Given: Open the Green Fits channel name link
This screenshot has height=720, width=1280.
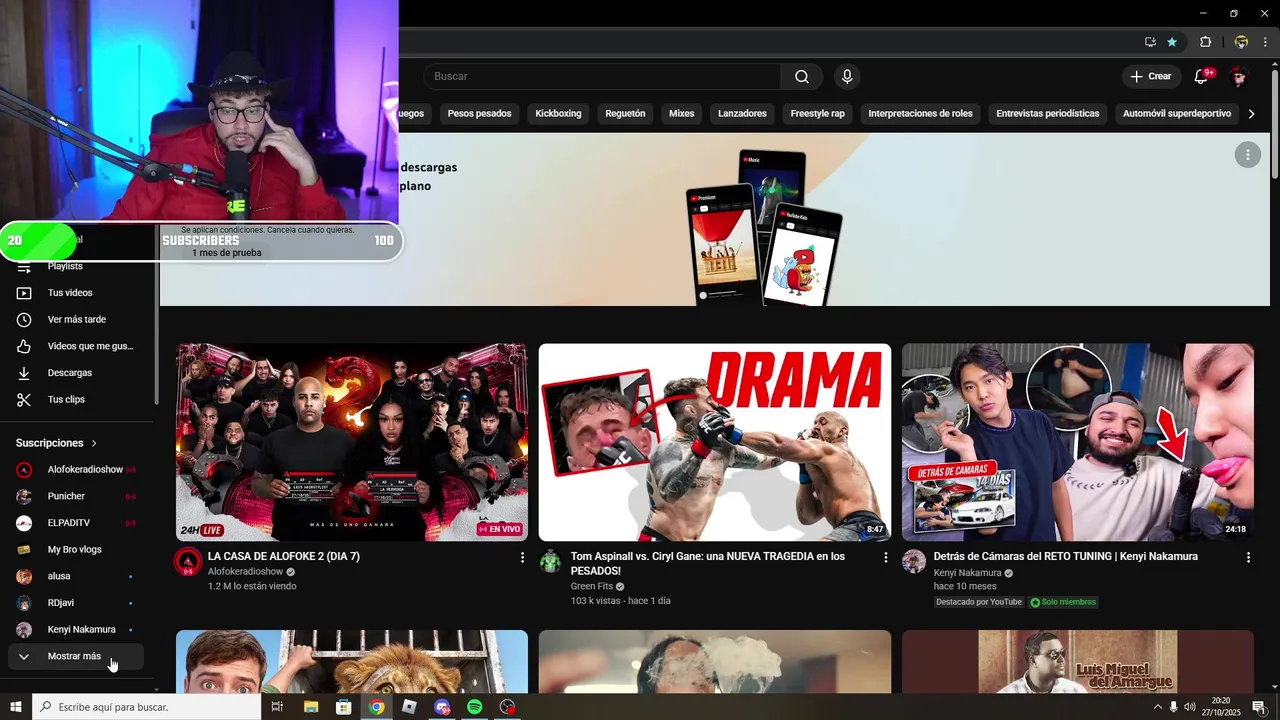Looking at the screenshot, I should click(x=591, y=586).
